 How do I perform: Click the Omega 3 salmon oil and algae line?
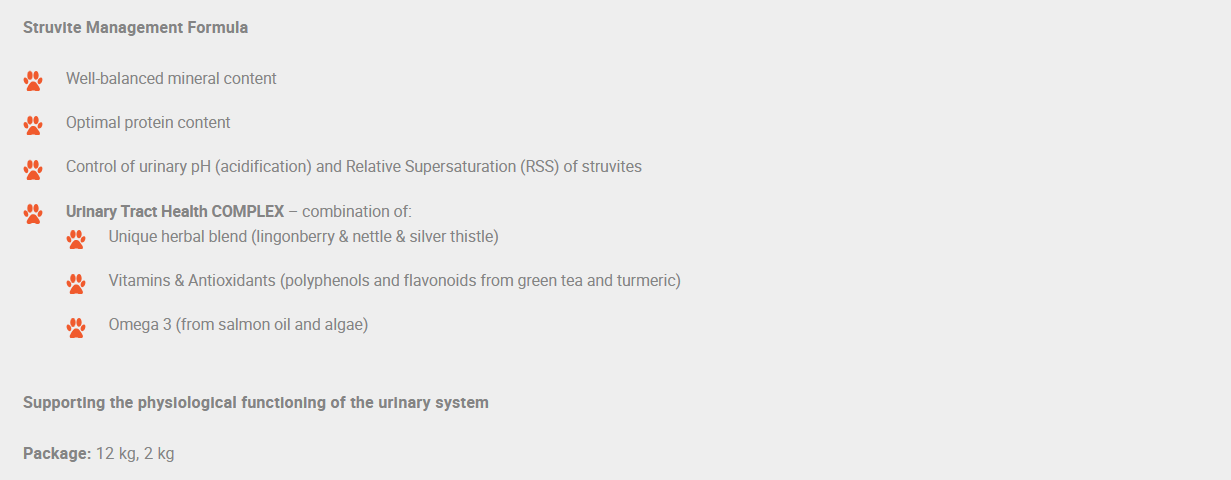pyautogui.click(x=238, y=325)
